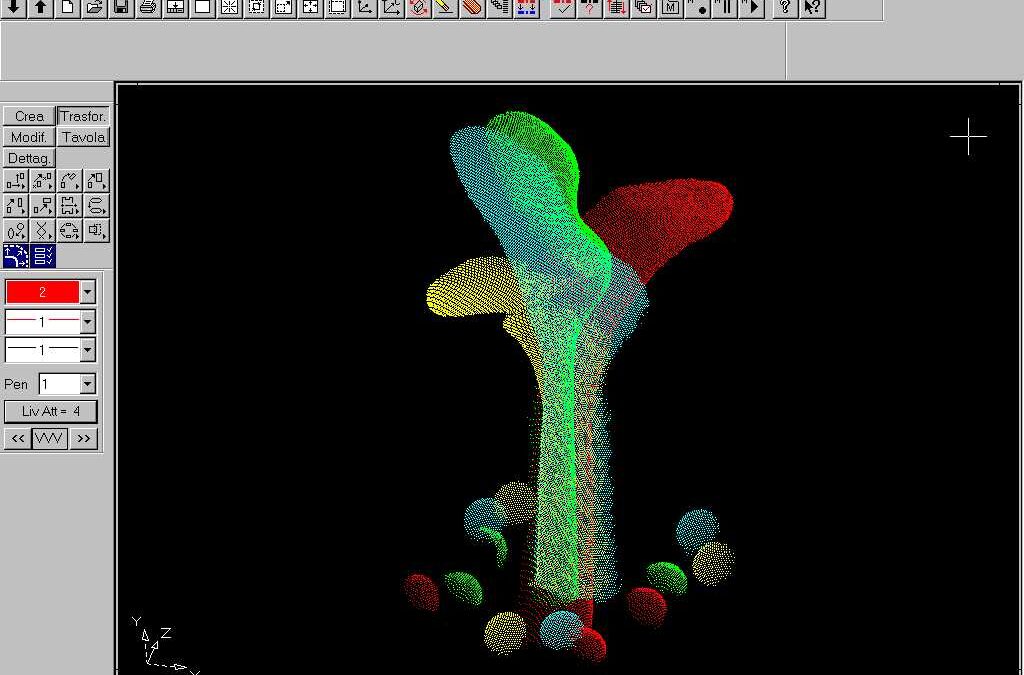Click the red color swatch labeled 2

coord(42,292)
